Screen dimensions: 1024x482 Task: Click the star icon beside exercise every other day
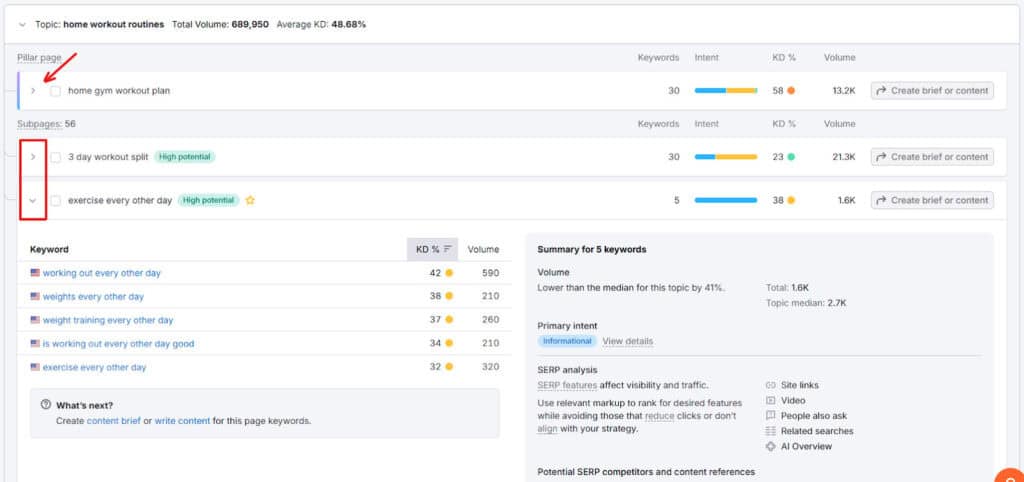pyautogui.click(x=250, y=201)
